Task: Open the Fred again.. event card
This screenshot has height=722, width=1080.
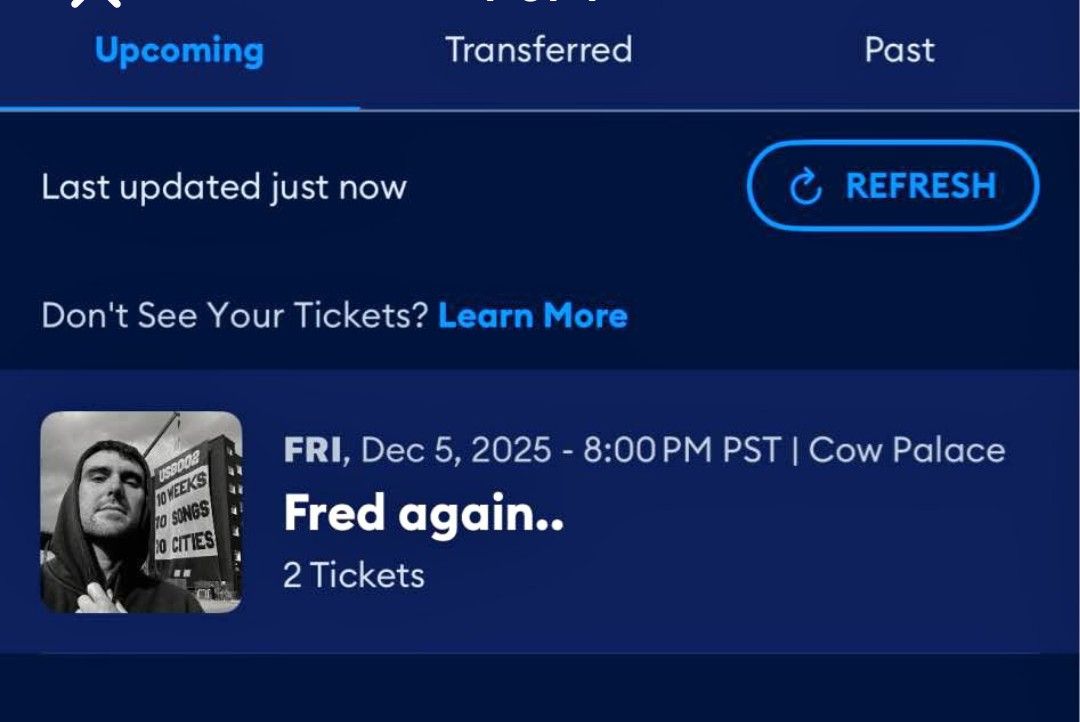Action: click(540, 510)
